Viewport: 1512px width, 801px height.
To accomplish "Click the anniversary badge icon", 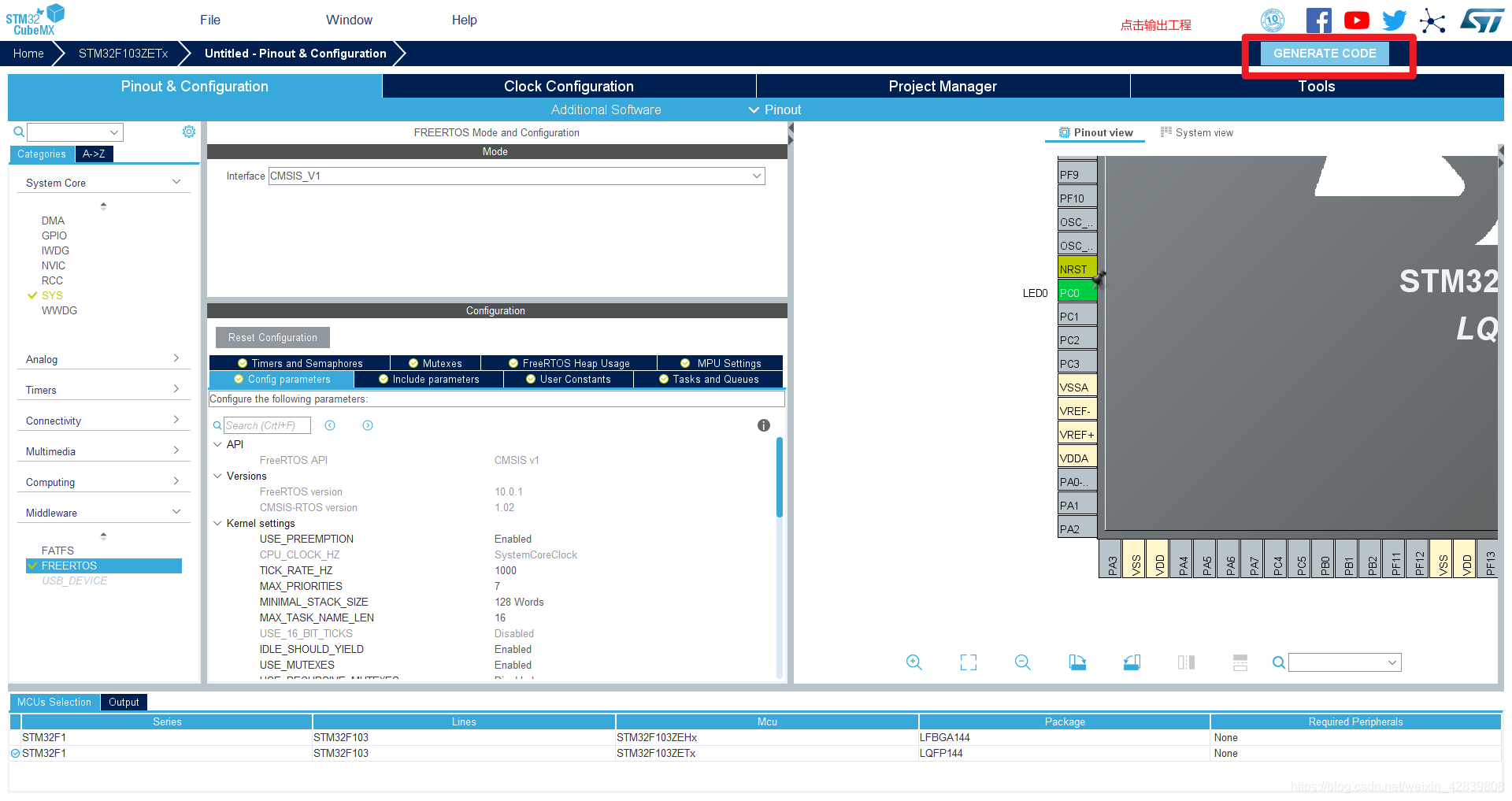I will coord(1273,20).
